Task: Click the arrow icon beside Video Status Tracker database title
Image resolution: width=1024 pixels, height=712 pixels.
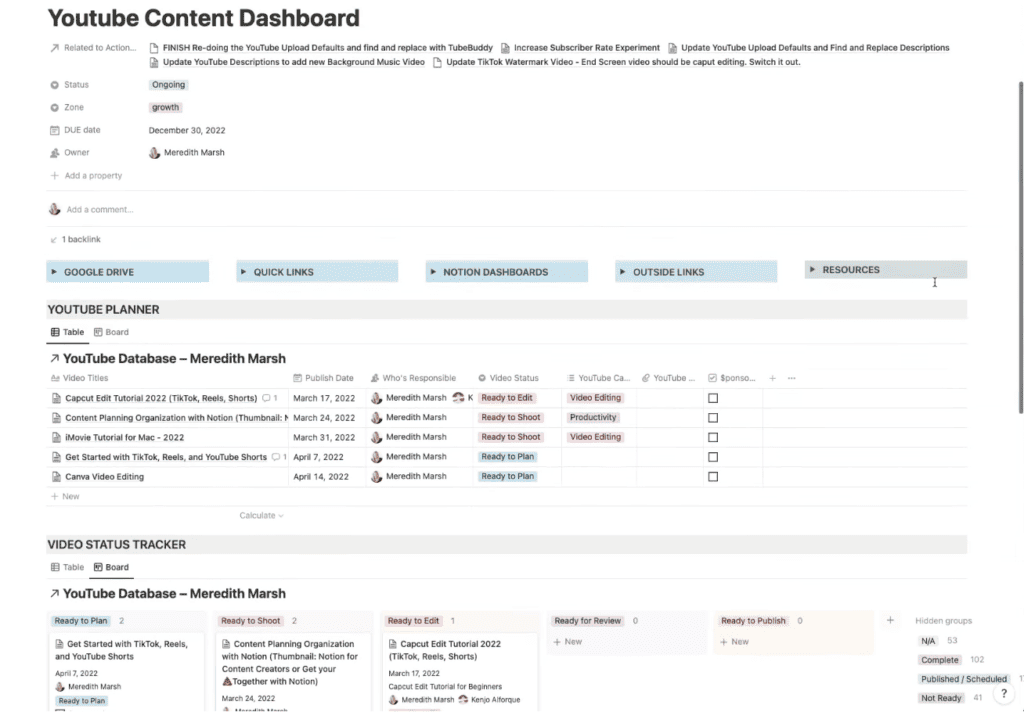Action: click(x=54, y=593)
